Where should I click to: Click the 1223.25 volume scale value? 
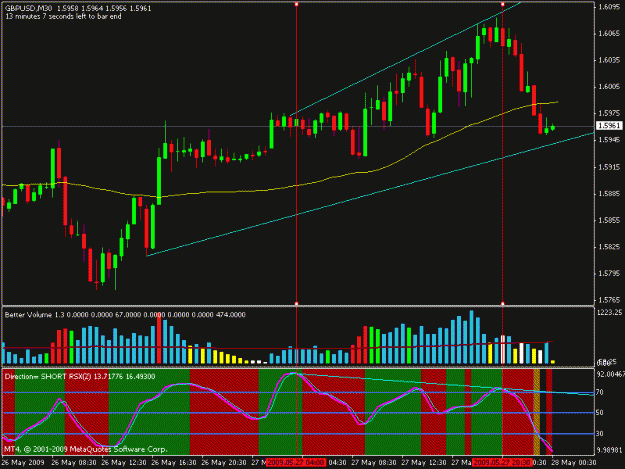pyautogui.click(x=610, y=312)
